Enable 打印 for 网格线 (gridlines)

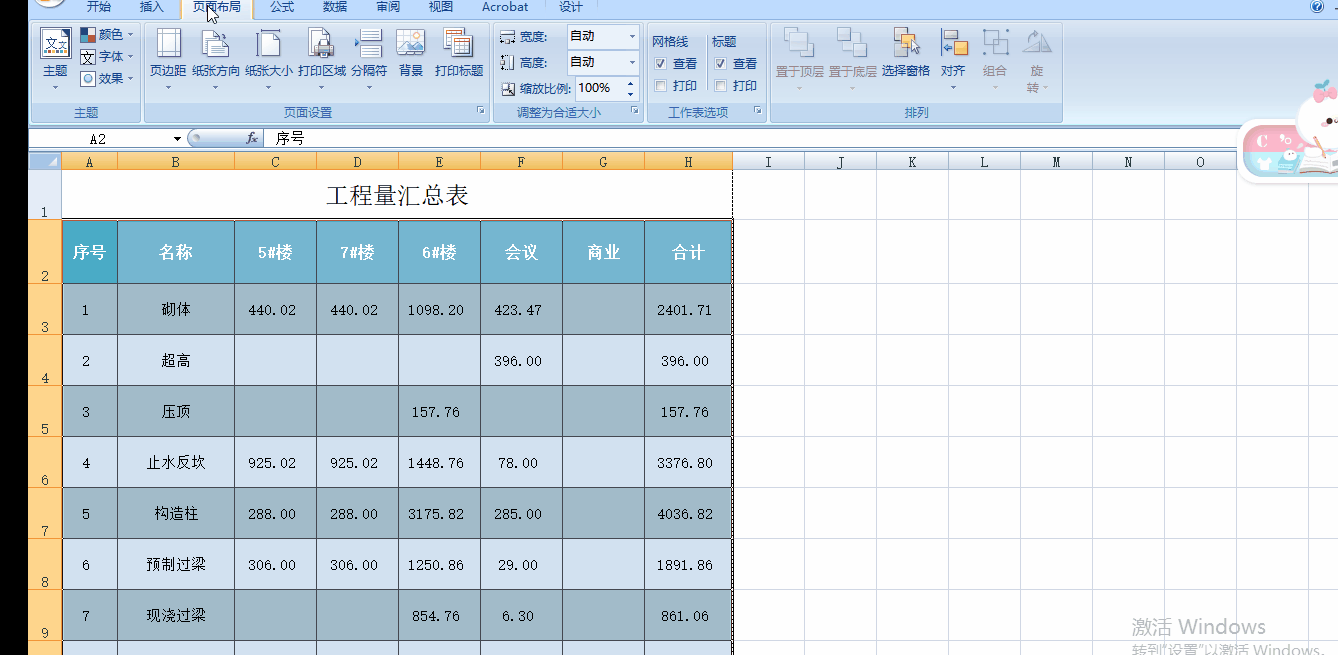pos(660,86)
